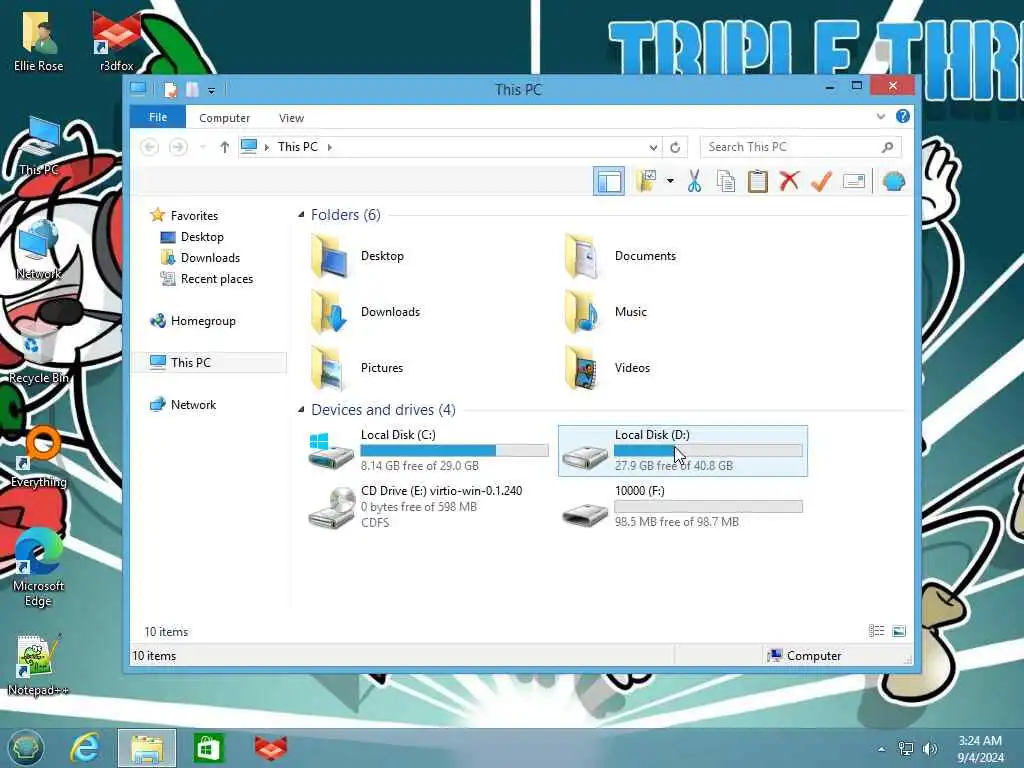Click the Search This PC field
The height and width of the screenshot is (768, 1024).
click(801, 147)
